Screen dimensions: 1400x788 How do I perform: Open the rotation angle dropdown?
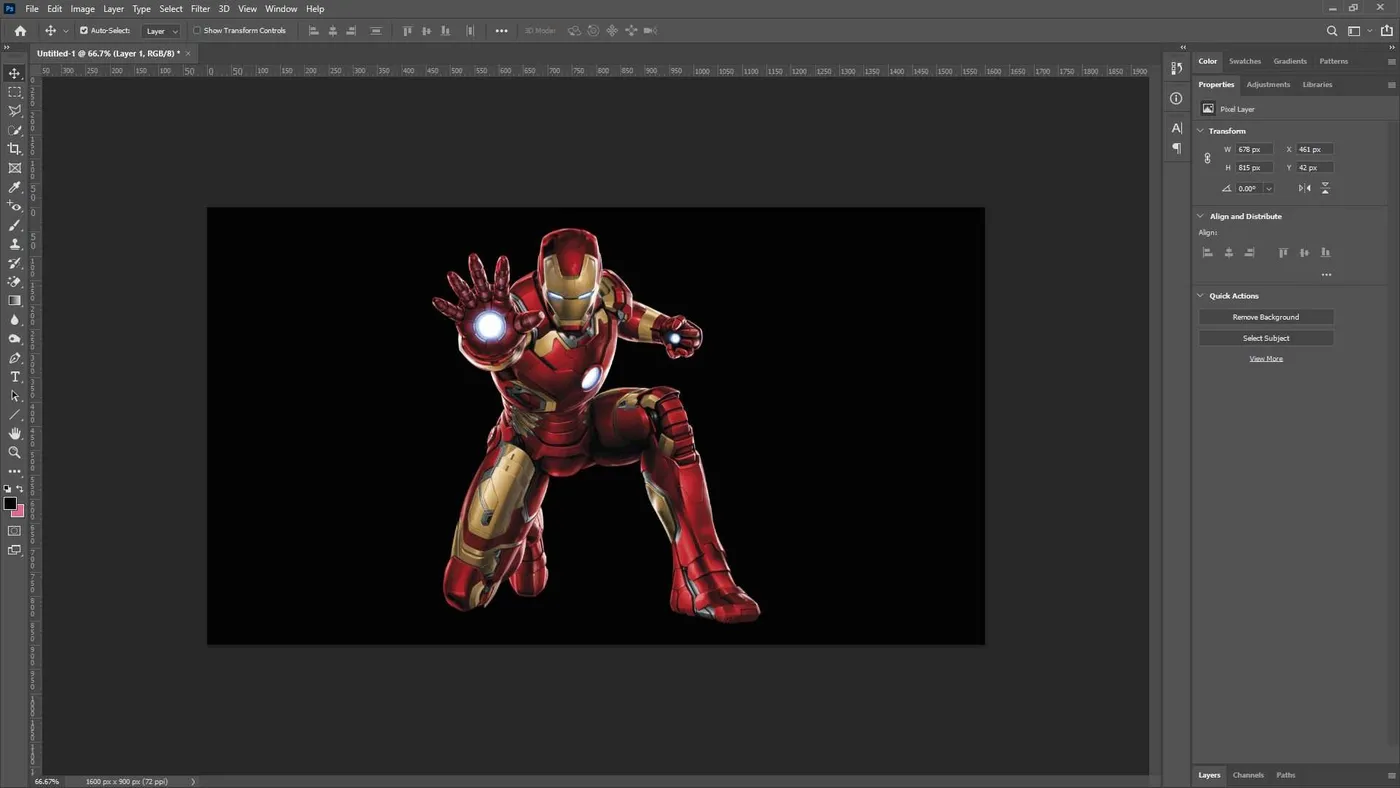tap(1268, 188)
